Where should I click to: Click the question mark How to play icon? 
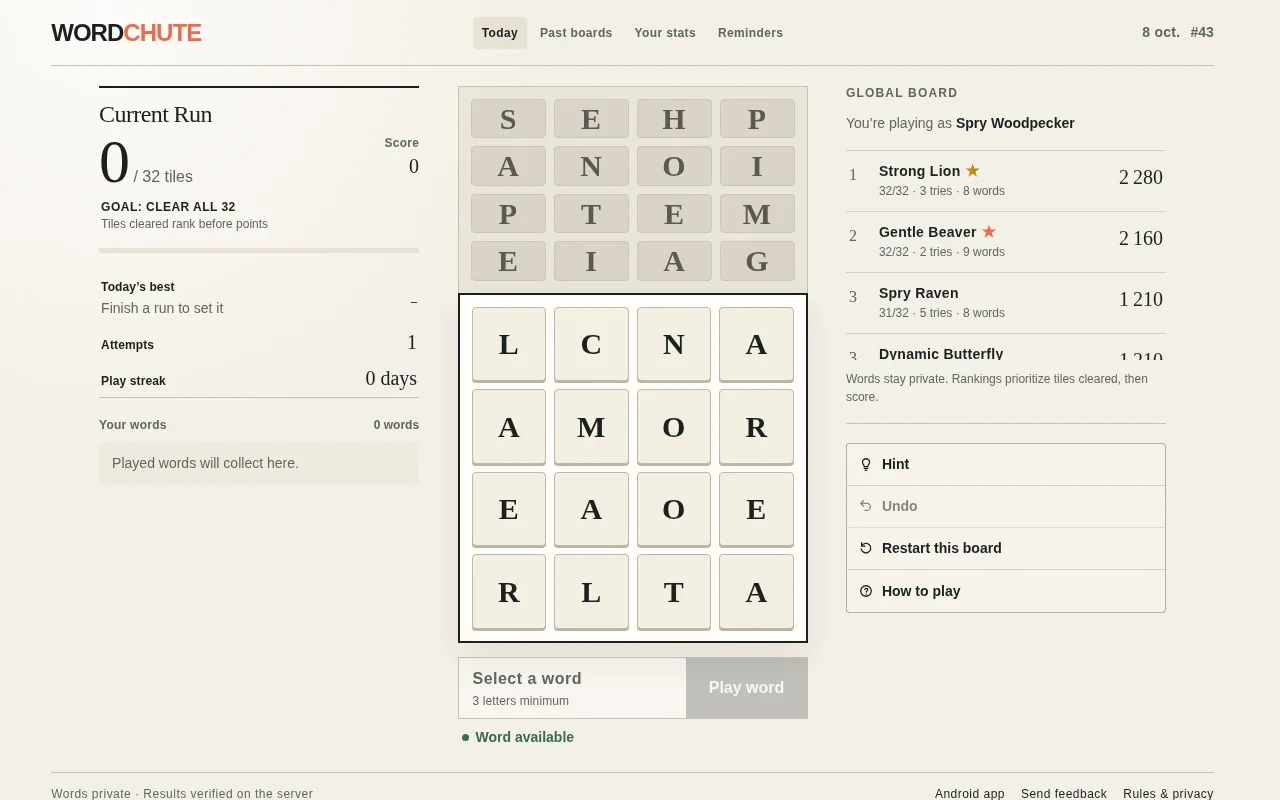point(866,591)
